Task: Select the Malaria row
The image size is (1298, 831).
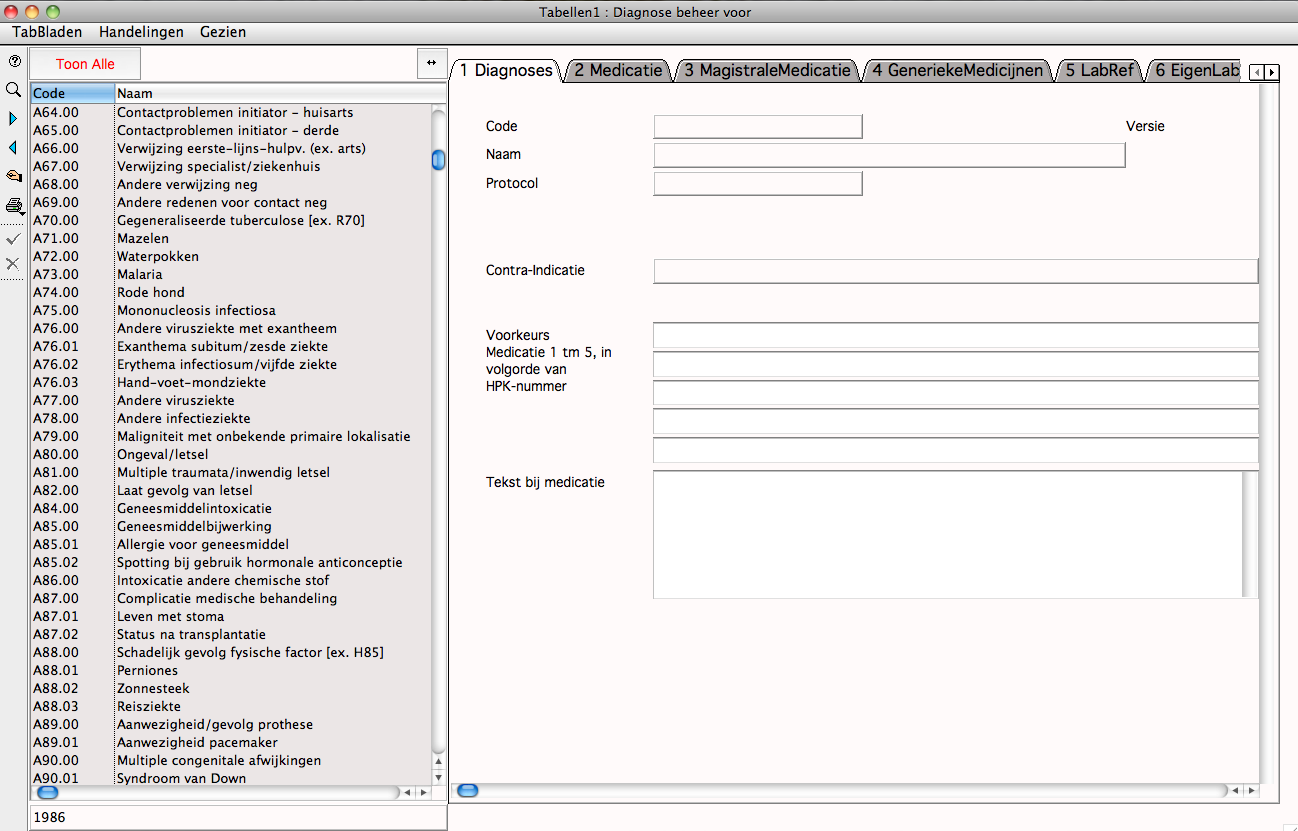Action: click(231, 274)
